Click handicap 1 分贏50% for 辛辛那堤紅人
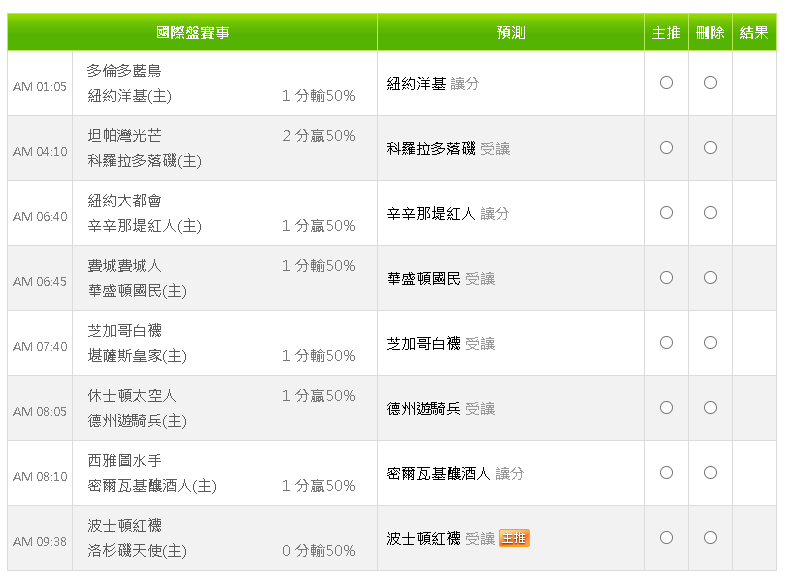Viewport: 786px width, 579px height. click(319, 226)
